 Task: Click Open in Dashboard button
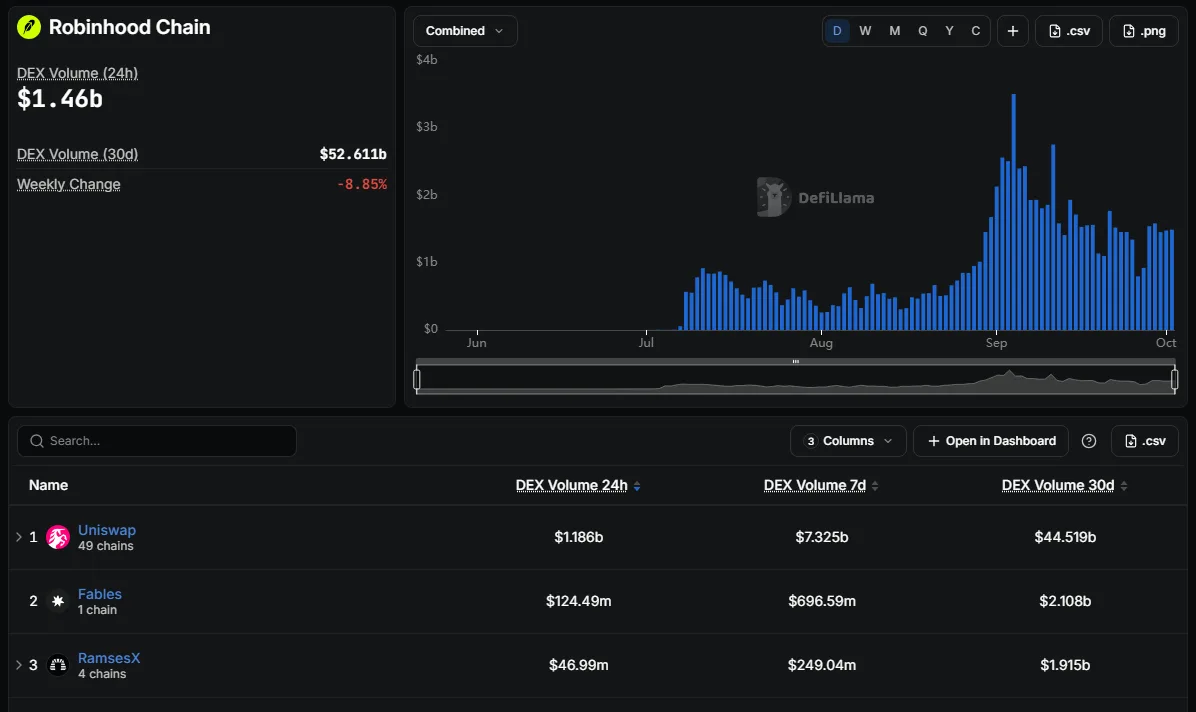tap(991, 441)
